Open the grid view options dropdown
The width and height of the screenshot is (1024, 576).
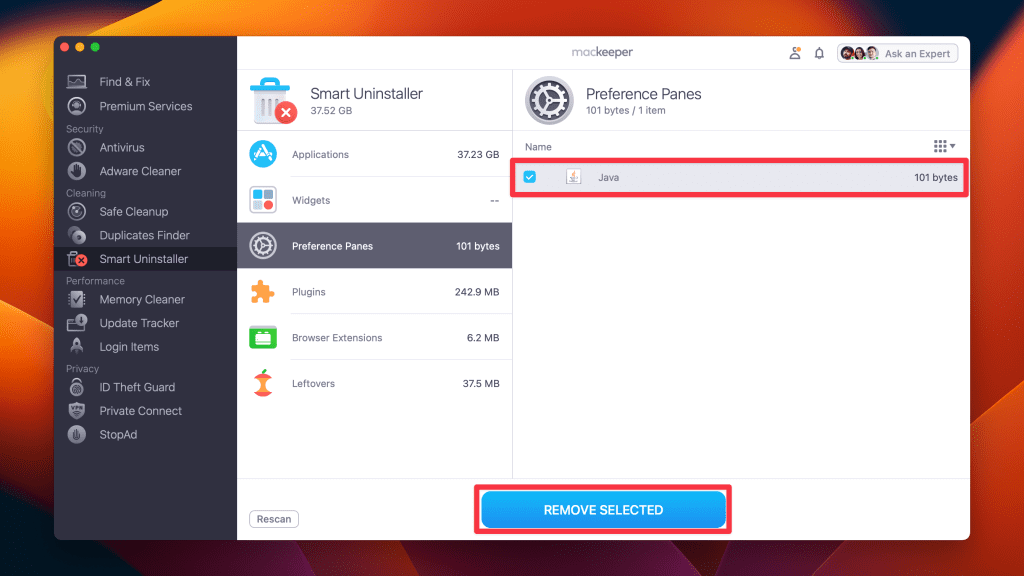tap(944, 146)
